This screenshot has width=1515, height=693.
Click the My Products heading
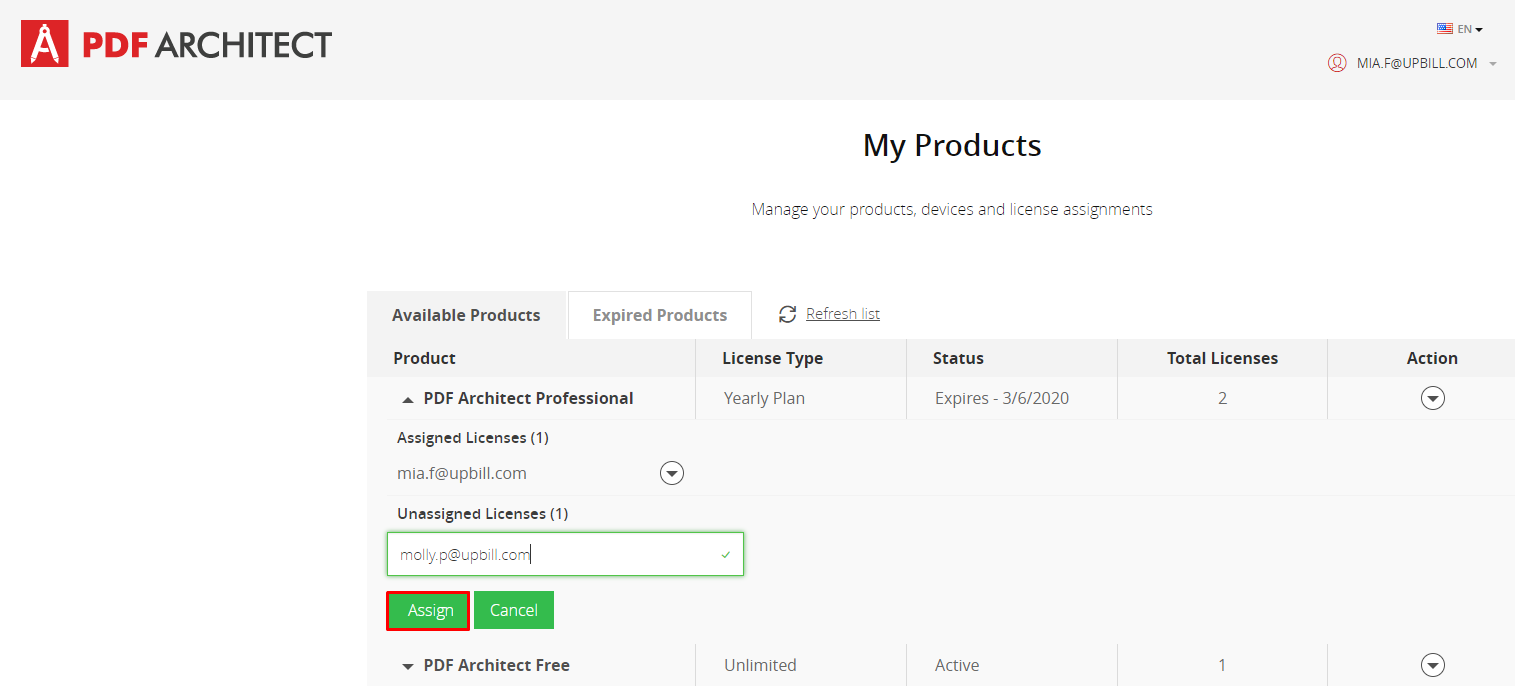tap(952, 146)
